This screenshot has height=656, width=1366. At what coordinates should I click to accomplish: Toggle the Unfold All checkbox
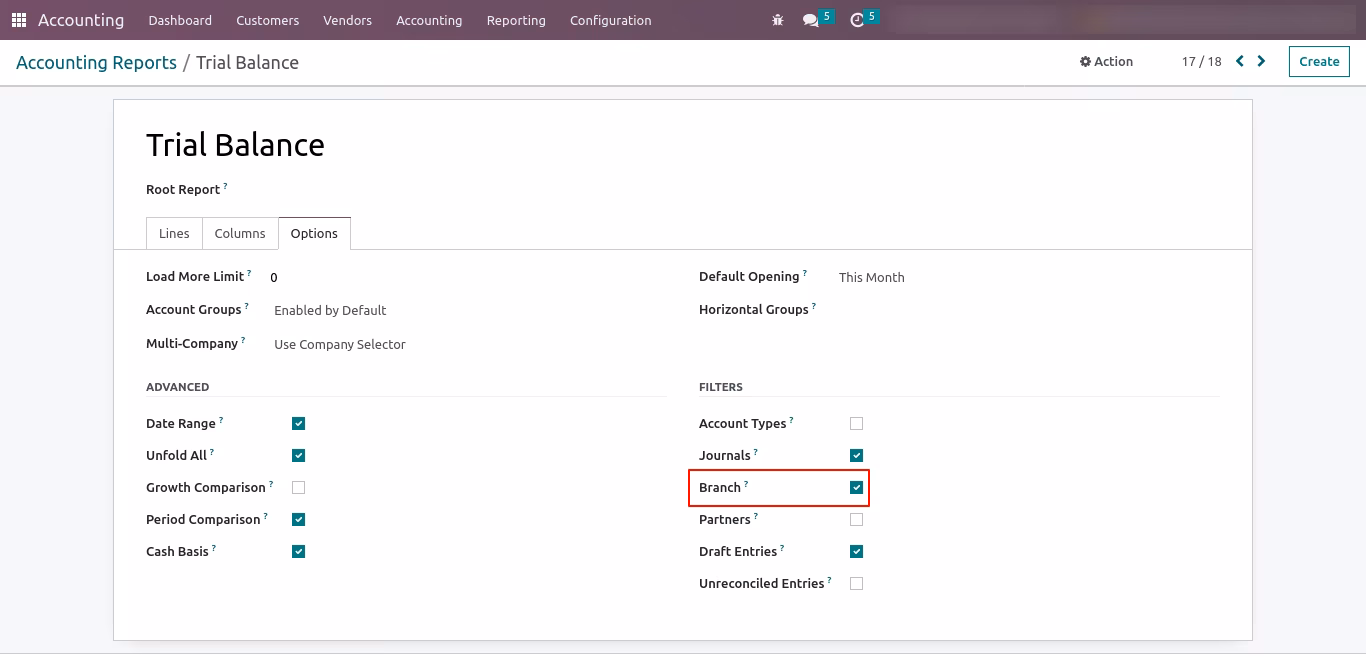pos(298,455)
